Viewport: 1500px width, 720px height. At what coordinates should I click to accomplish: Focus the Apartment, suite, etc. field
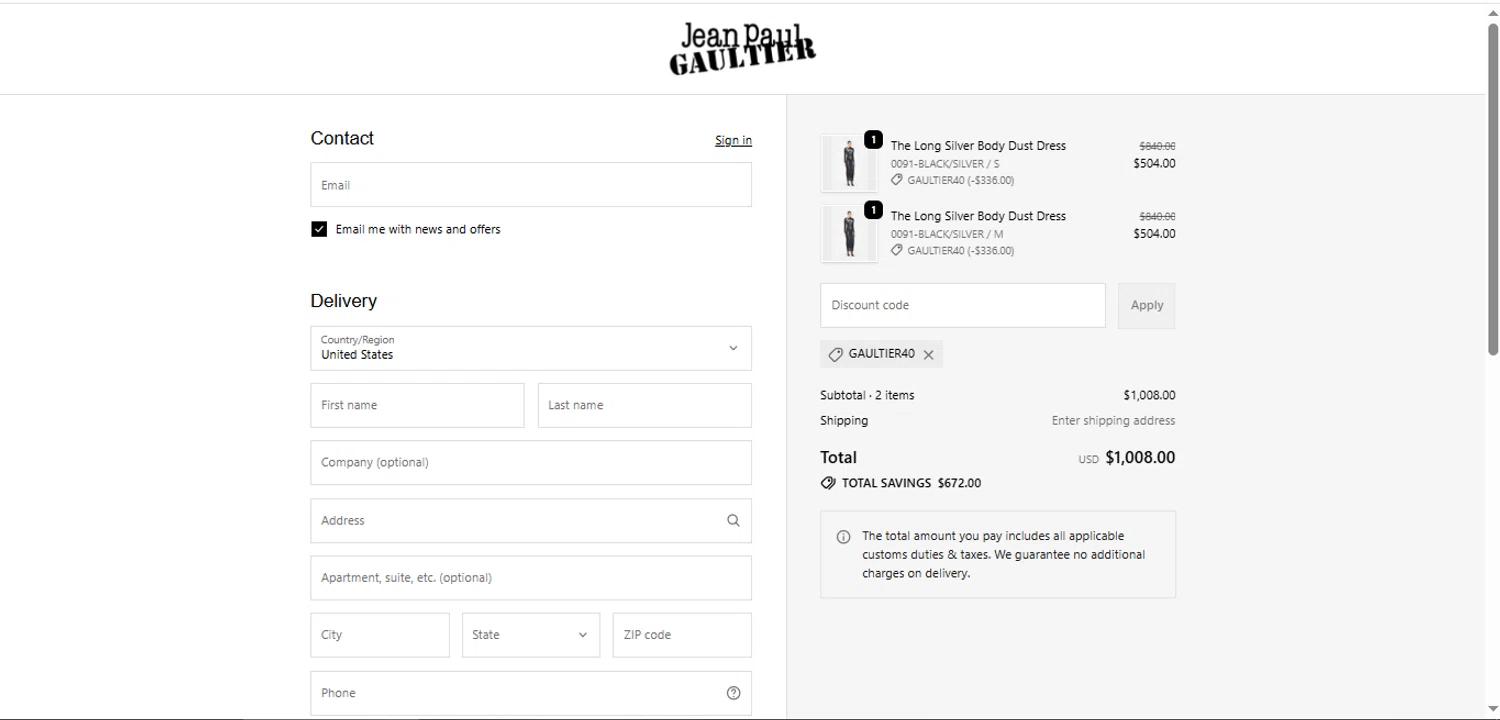tap(531, 578)
